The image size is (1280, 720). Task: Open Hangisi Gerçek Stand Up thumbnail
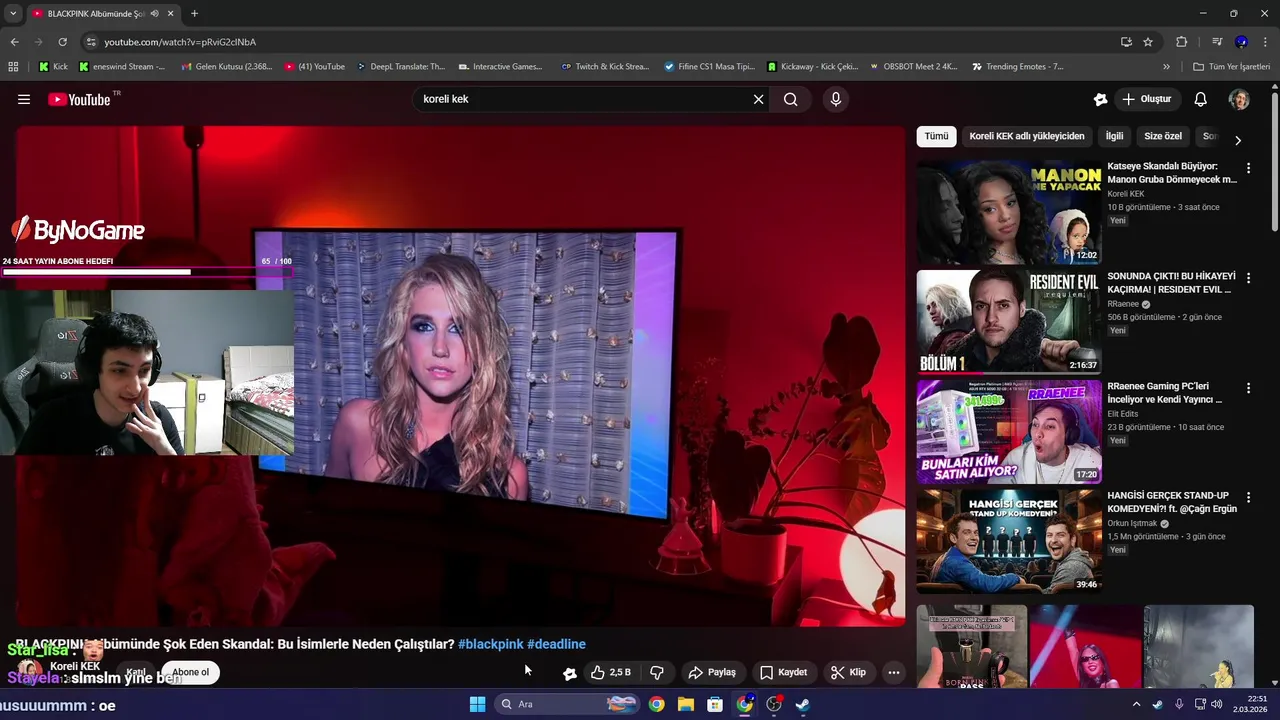point(1009,541)
